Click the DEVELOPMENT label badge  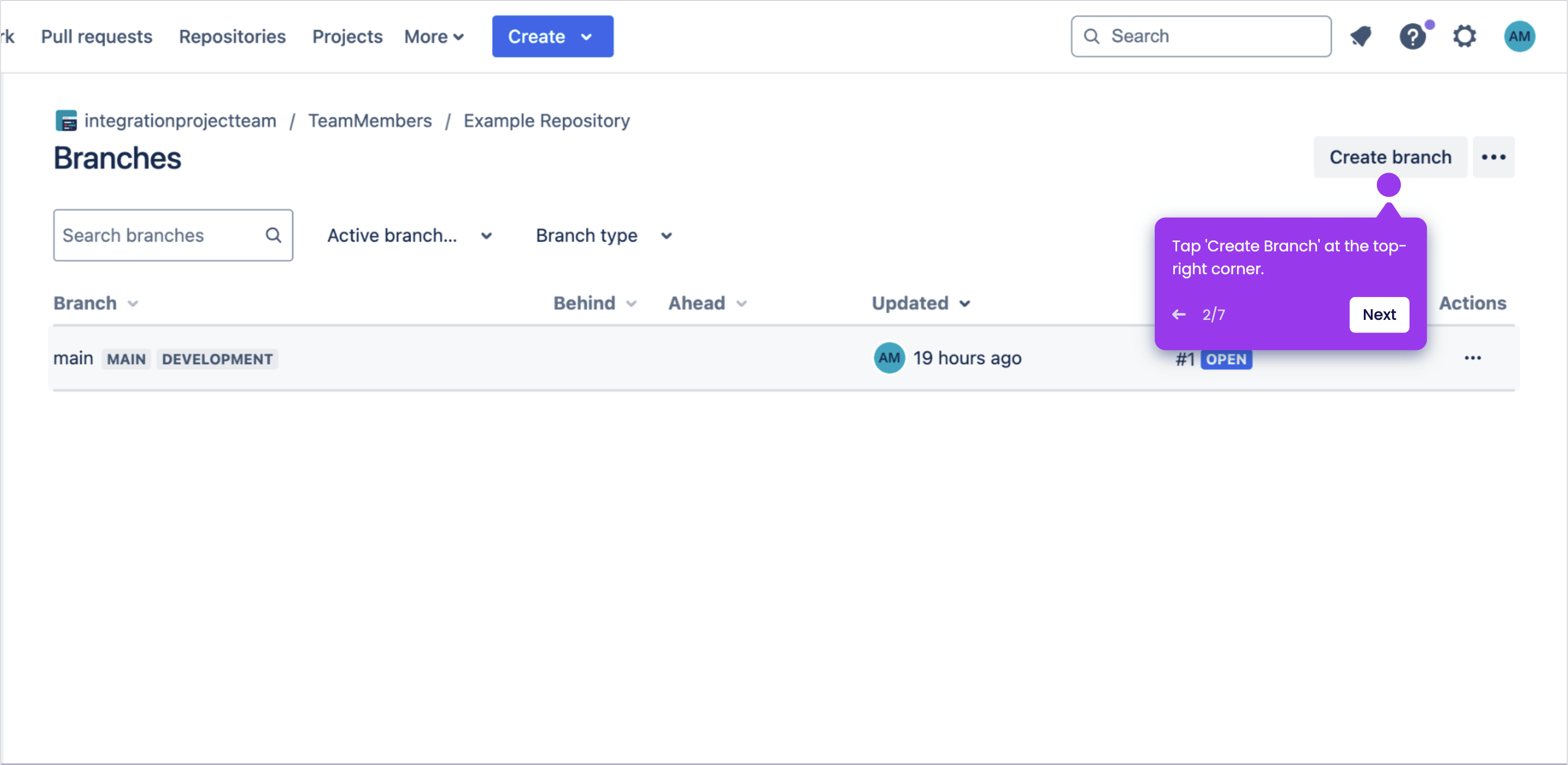pyautogui.click(x=217, y=359)
